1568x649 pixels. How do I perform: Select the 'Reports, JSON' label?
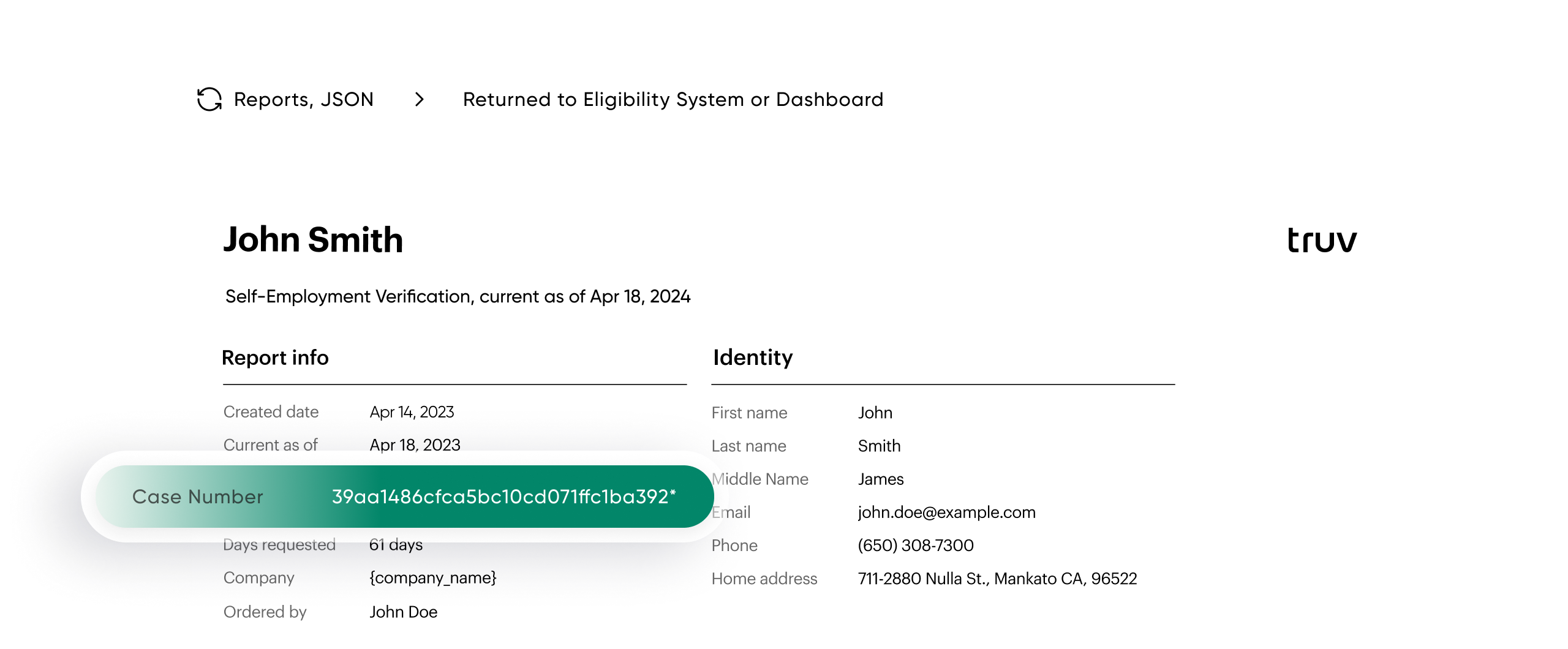pos(303,99)
